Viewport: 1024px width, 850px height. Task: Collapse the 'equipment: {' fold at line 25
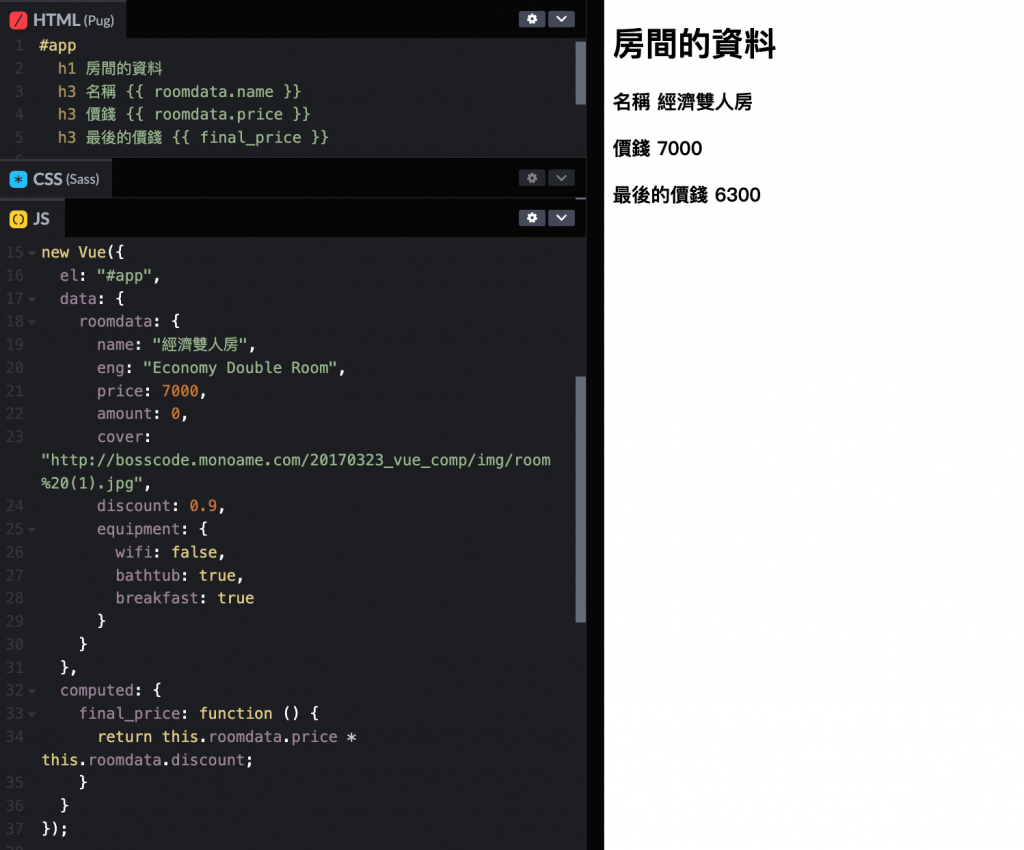(31, 530)
